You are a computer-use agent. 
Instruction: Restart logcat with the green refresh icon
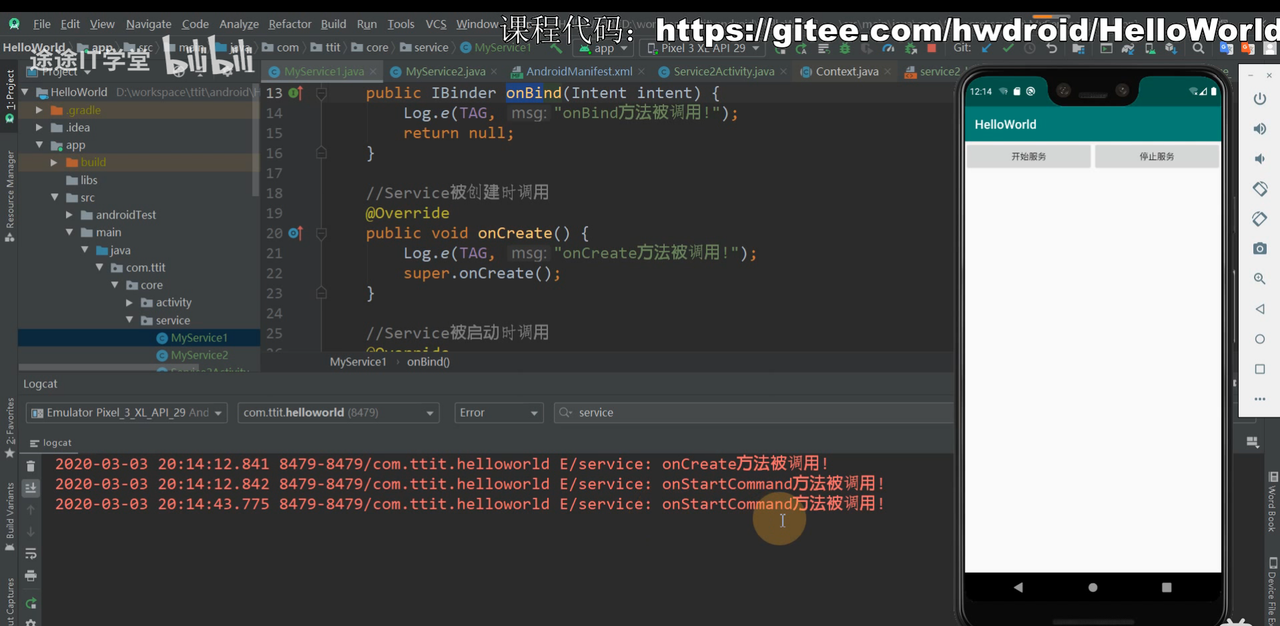coord(31,603)
